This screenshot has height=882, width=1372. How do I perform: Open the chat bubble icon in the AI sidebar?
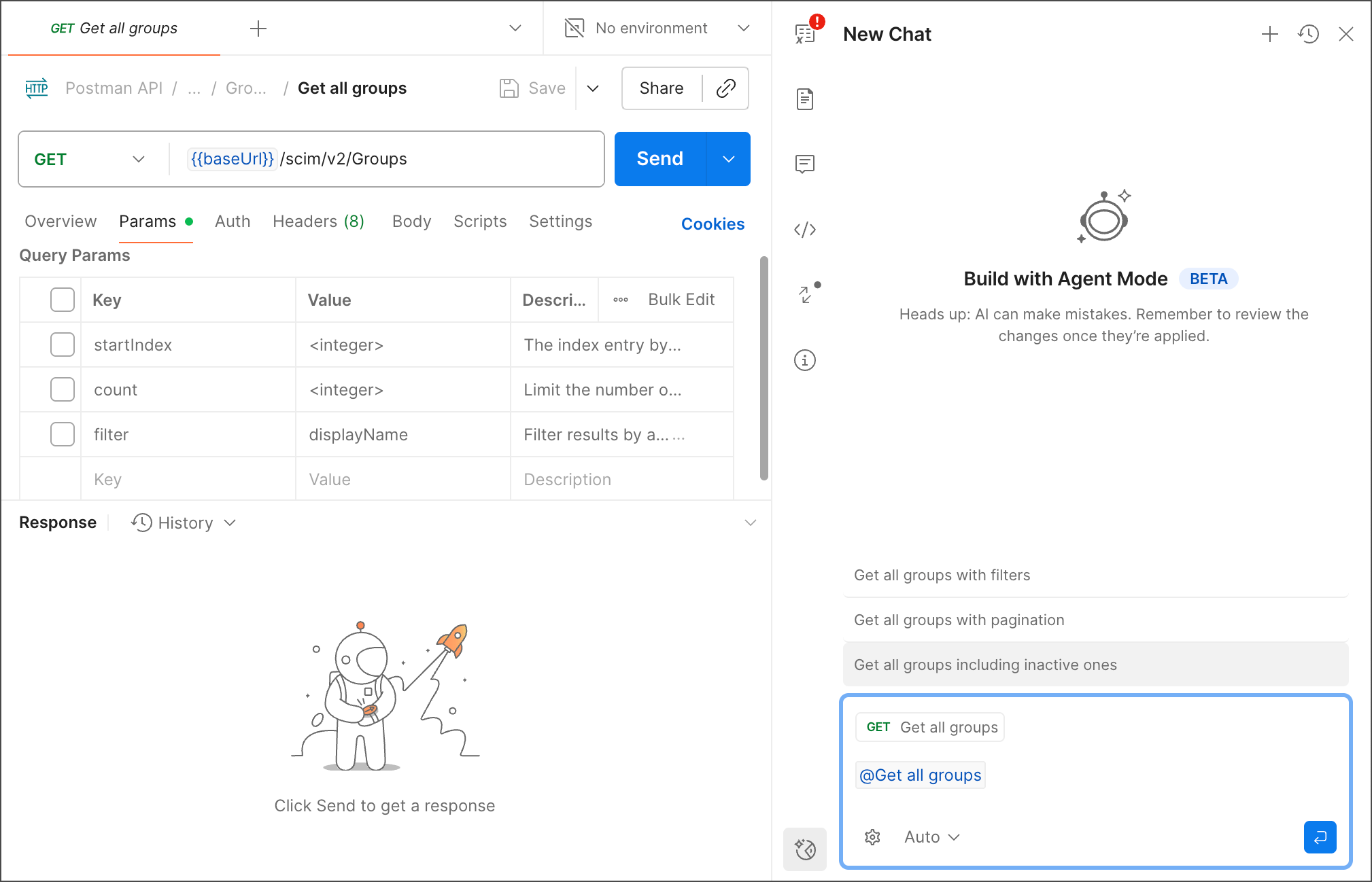tap(805, 164)
